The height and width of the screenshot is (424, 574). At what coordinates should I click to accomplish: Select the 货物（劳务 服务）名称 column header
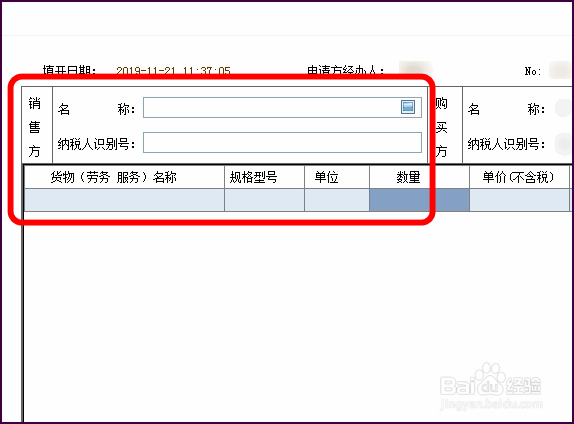pos(124,178)
